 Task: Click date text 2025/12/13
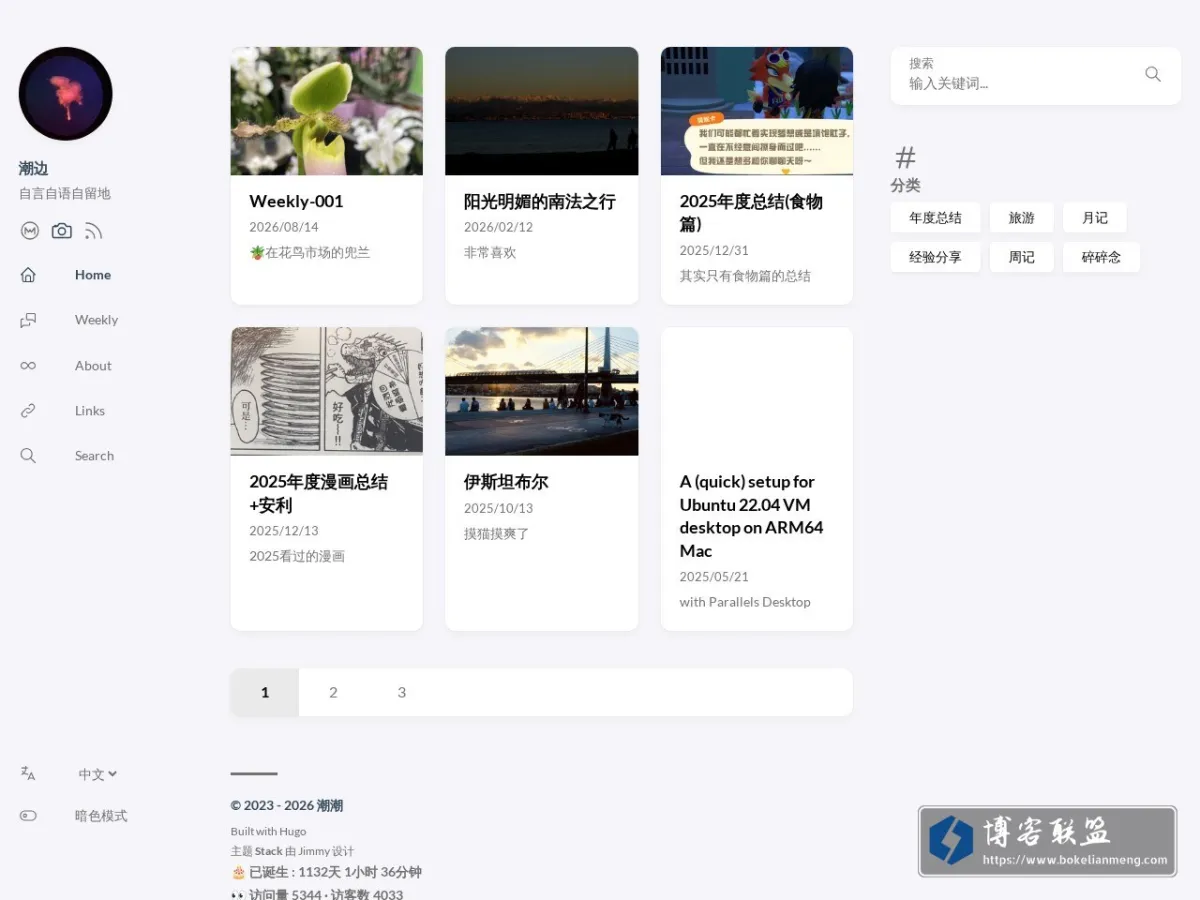tap(284, 531)
